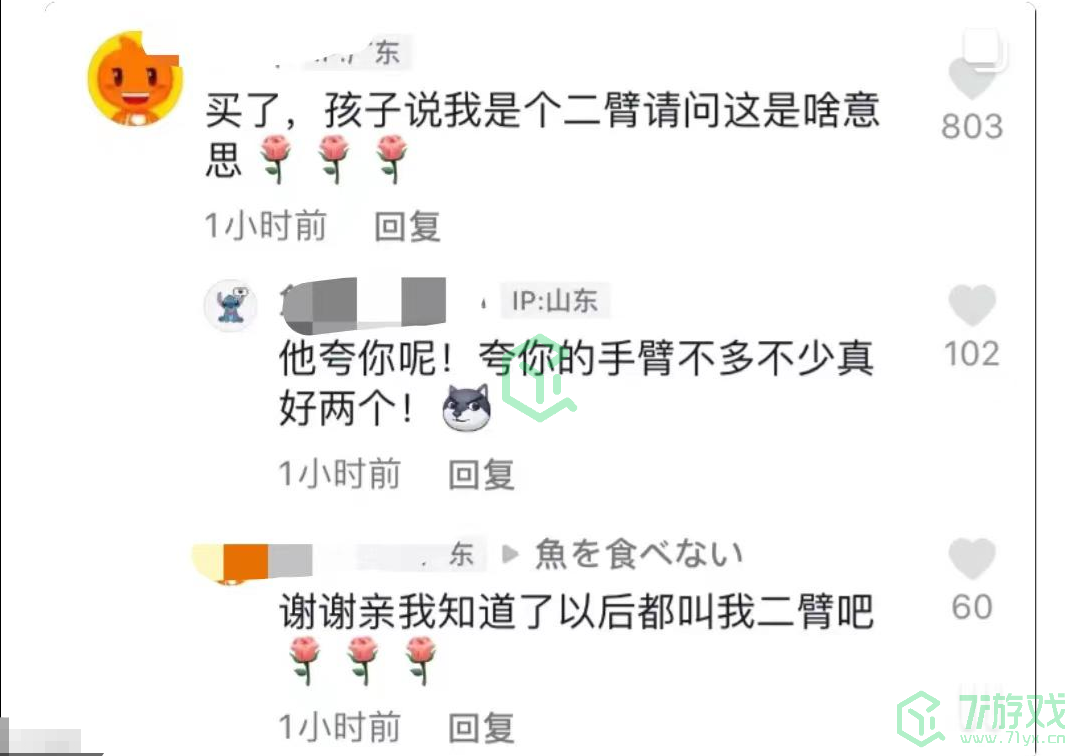Open the 魚を食べない user profile link

click(x=638, y=553)
